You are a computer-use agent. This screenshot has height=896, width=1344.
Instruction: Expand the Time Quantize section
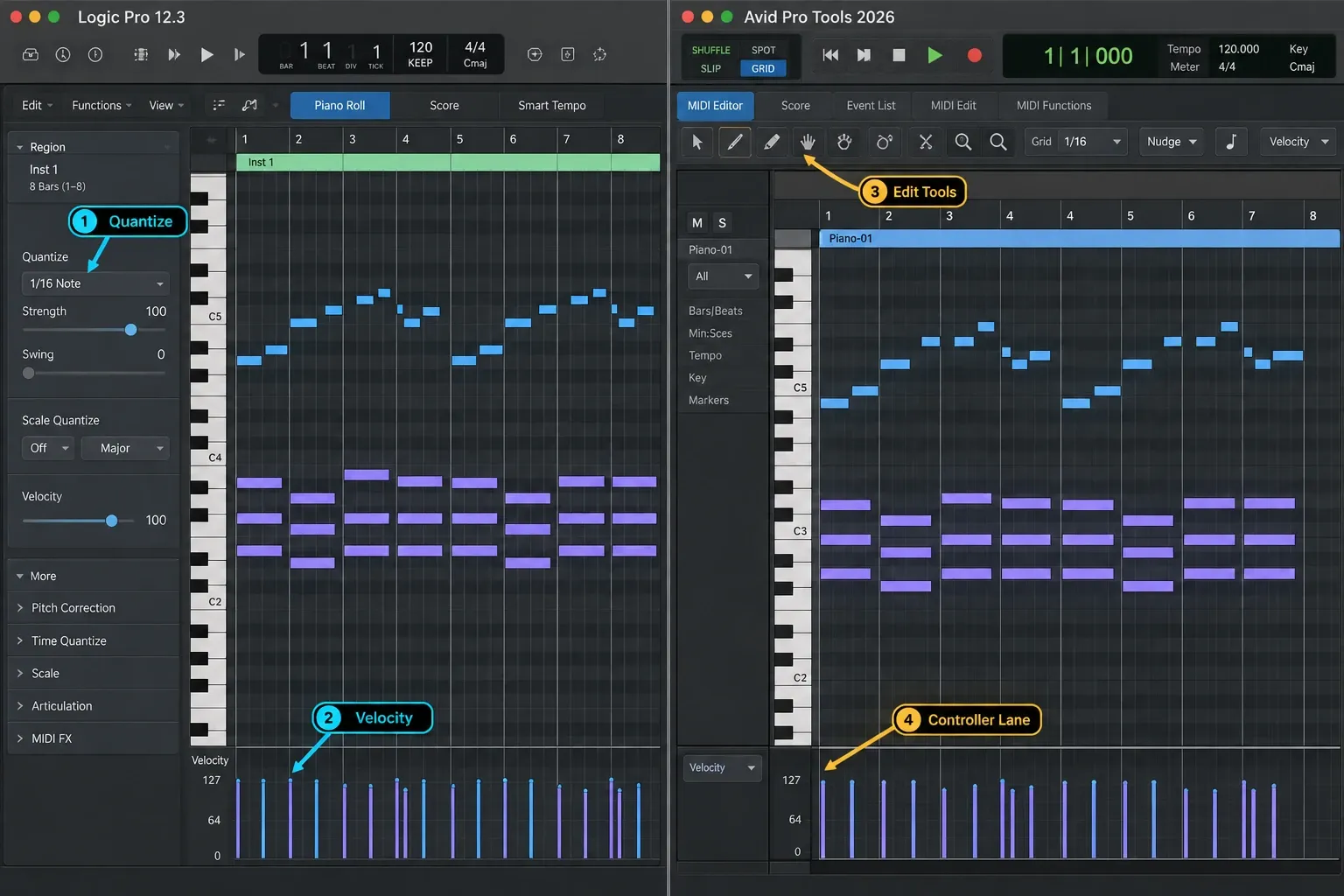pos(93,640)
